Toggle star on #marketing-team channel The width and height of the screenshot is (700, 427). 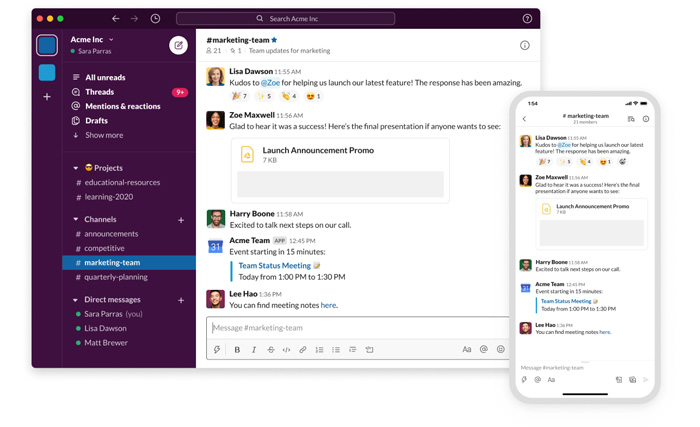(x=275, y=40)
